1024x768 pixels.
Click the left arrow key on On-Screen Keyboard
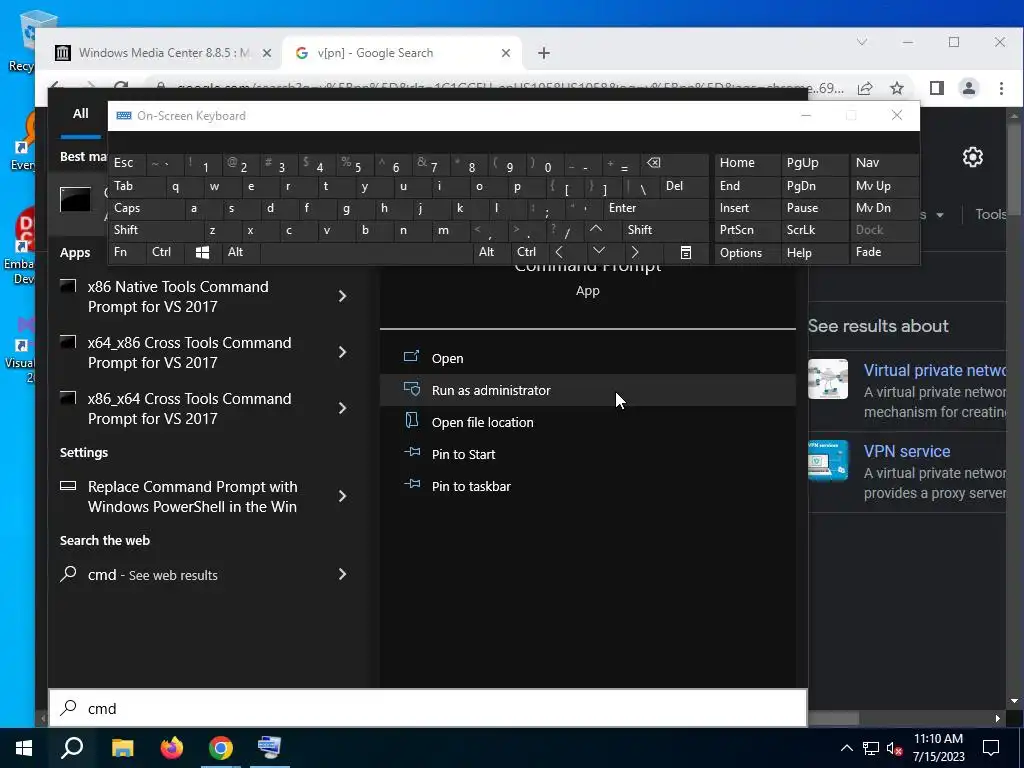(x=559, y=253)
